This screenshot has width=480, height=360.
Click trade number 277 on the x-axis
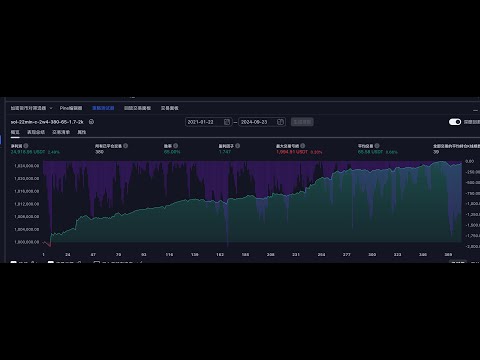click(347, 255)
